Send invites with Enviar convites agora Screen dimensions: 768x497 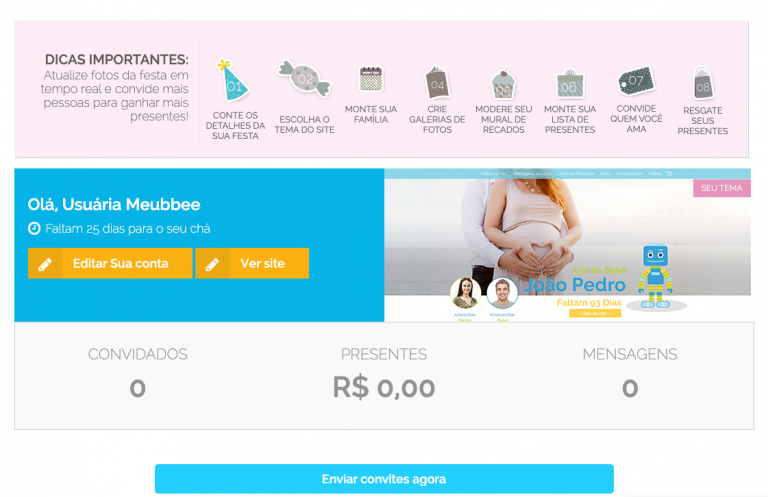(x=384, y=479)
